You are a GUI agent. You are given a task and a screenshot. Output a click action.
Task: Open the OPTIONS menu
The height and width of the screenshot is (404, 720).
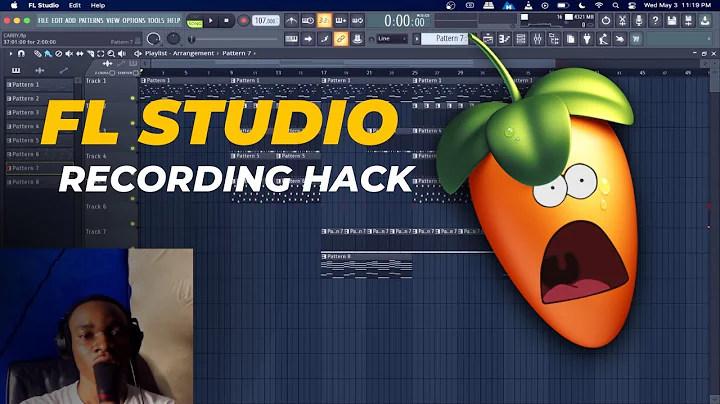tap(134, 21)
